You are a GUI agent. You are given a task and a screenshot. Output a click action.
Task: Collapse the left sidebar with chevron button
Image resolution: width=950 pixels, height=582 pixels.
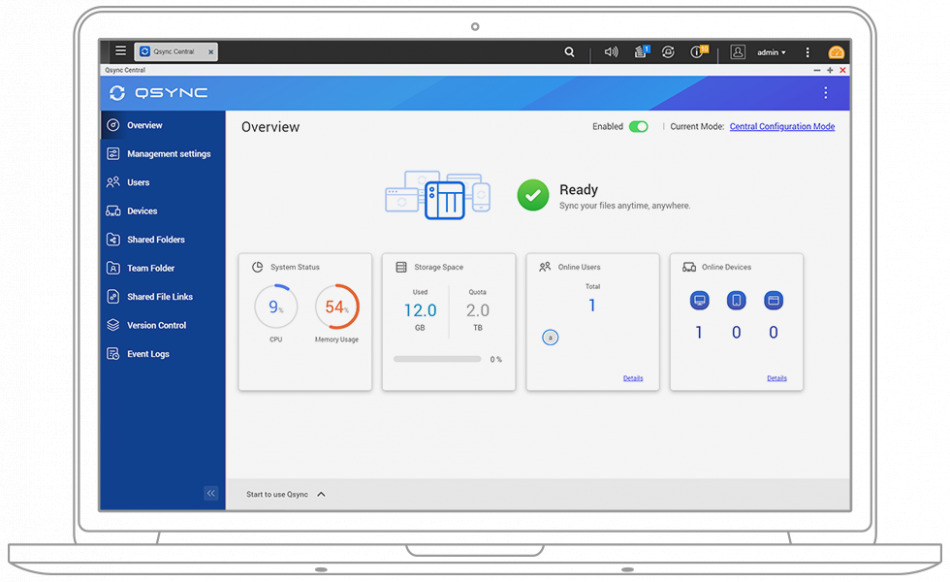pos(211,493)
